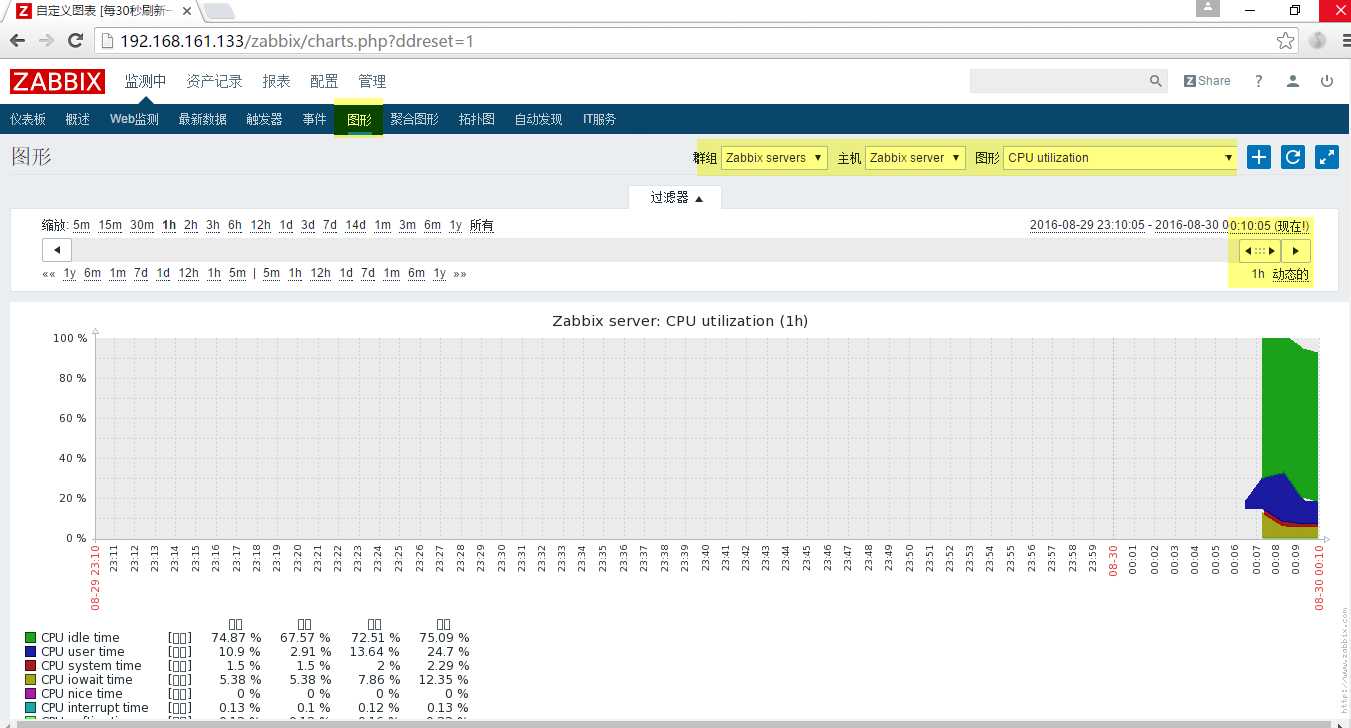1351x728 pixels.
Task: Go to the 事件 submenu
Action: pyautogui.click(x=314, y=119)
